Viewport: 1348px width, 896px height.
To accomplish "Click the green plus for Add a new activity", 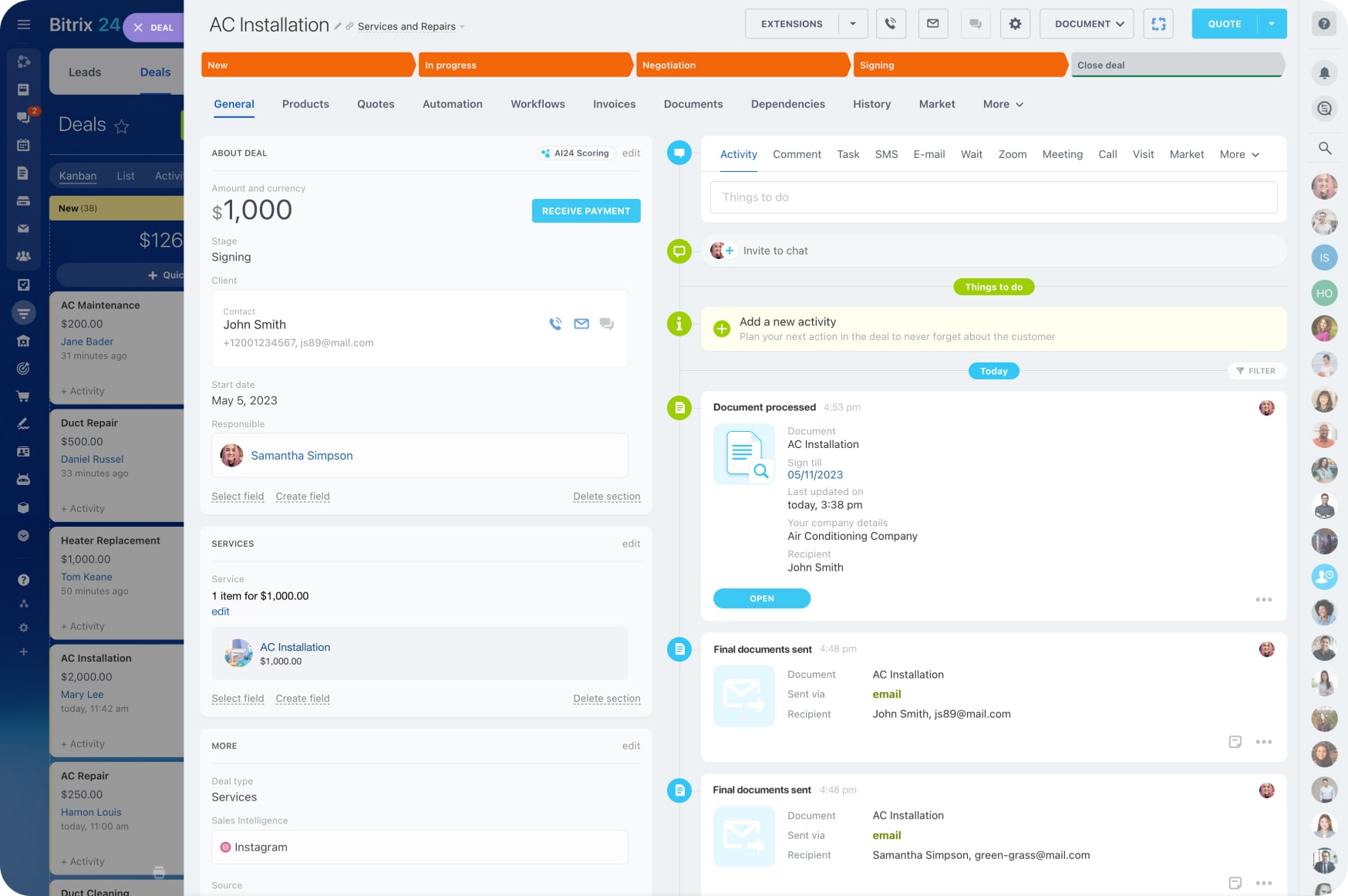I will [722, 328].
